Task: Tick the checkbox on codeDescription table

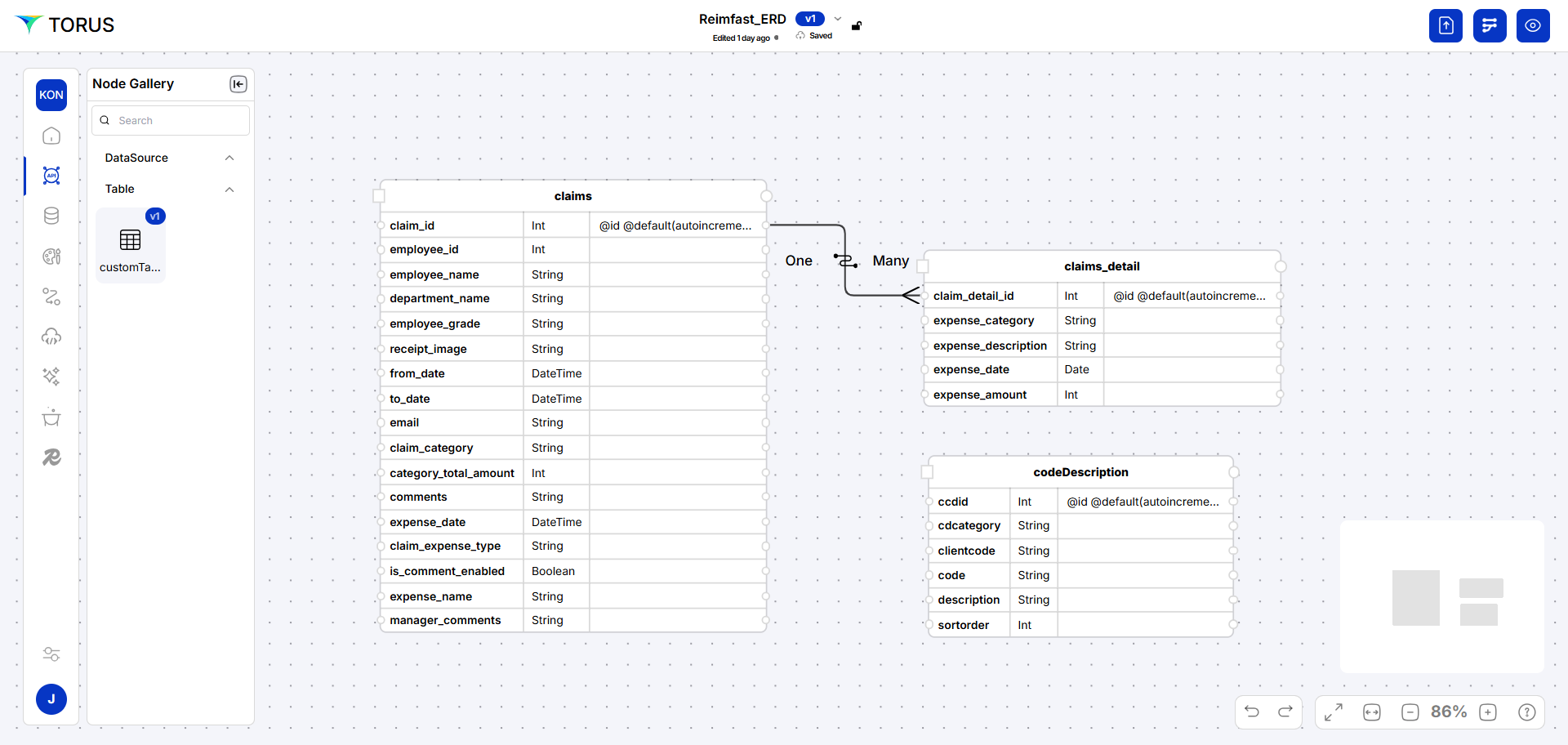Action: pos(927,472)
